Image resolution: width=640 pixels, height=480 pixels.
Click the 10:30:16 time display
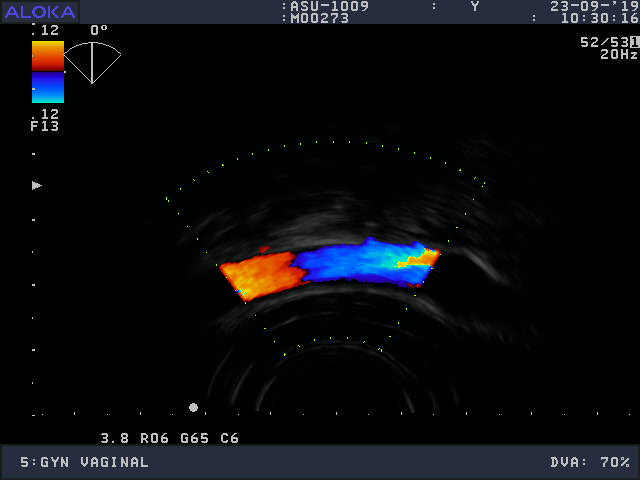598,18
